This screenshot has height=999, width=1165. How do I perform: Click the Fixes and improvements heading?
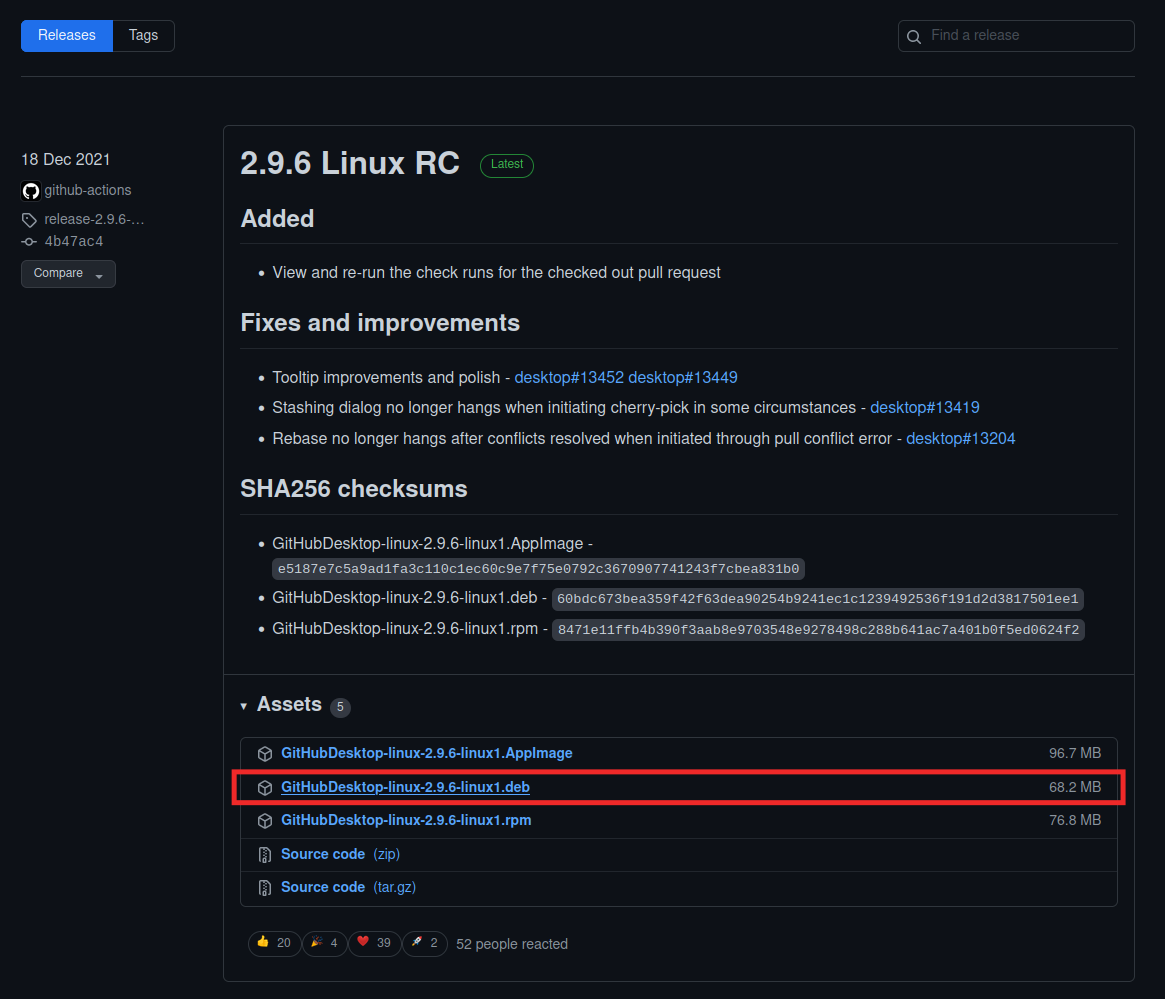point(380,323)
